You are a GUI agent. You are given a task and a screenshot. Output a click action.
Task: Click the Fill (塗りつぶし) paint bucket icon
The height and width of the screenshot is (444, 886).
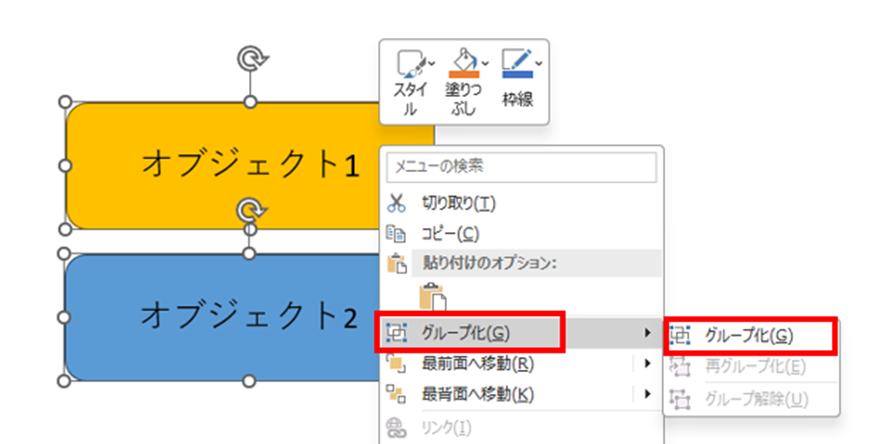point(461,64)
